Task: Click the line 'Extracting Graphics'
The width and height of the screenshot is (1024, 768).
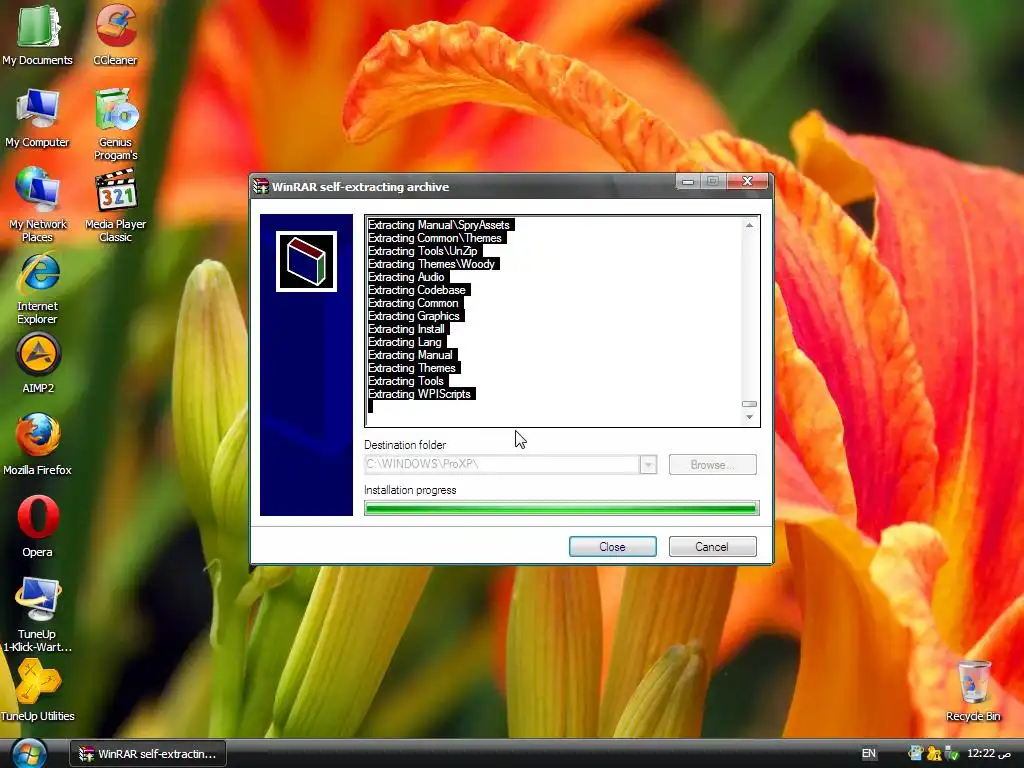Action: pos(414,316)
